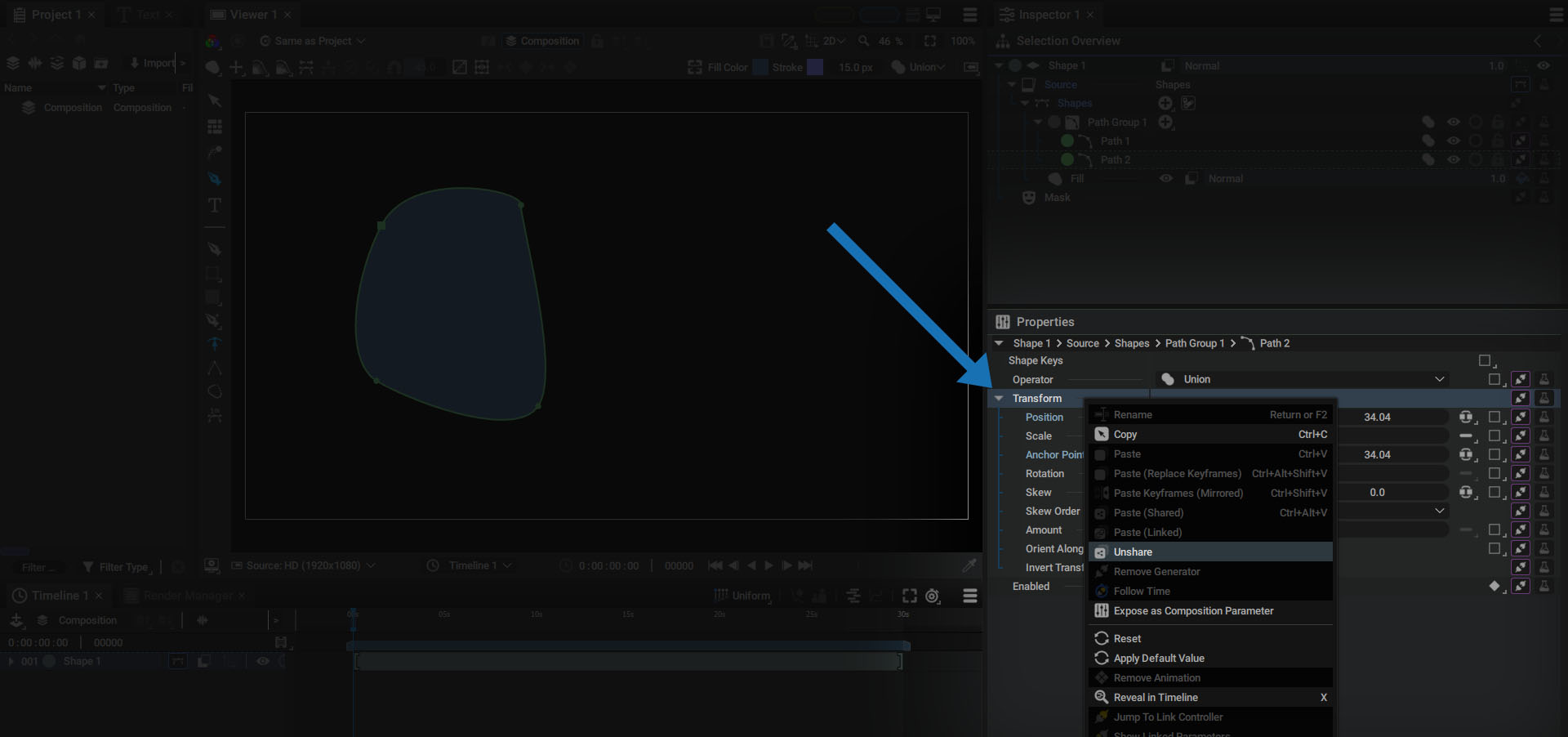Click the play button in viewer transport
This screenshot has height=737, width=1568.
pyautogui.click(x=768, y=565)
